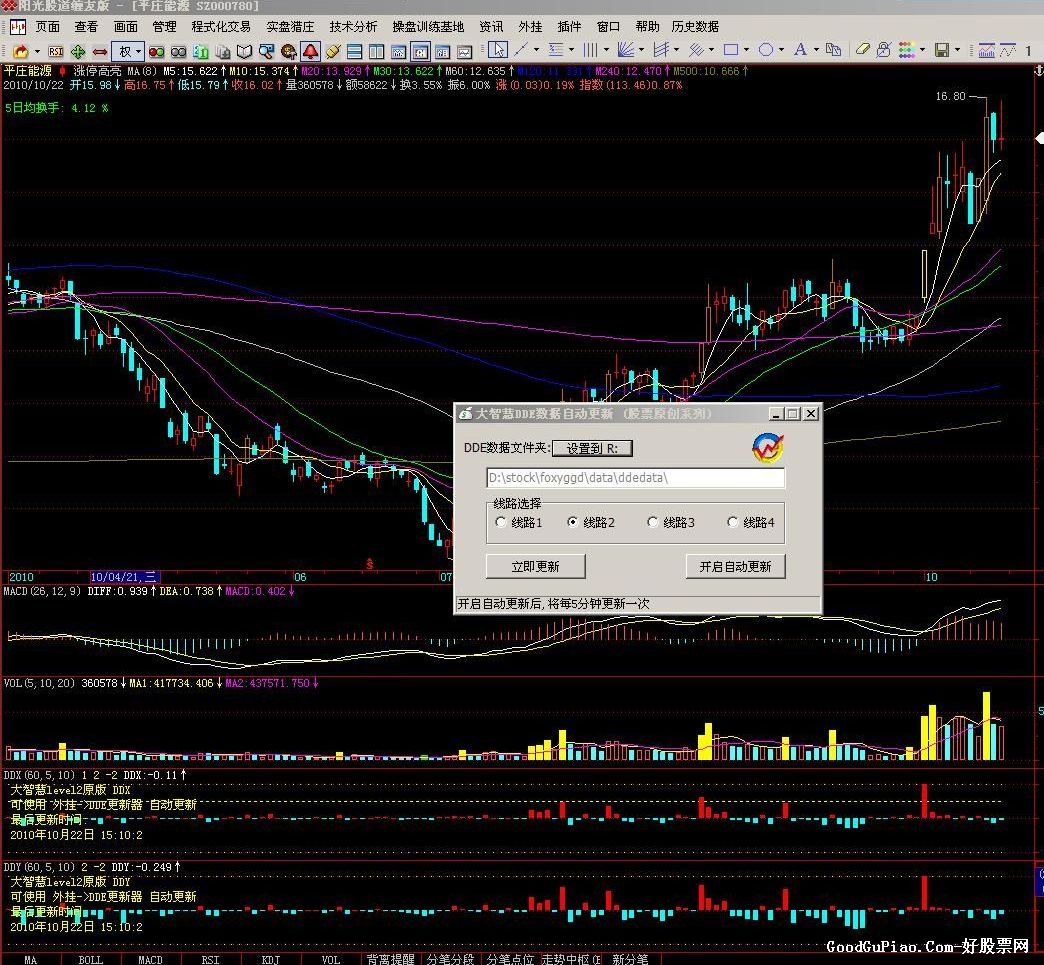Open the 插件 menu

click(x=569, y=27)
